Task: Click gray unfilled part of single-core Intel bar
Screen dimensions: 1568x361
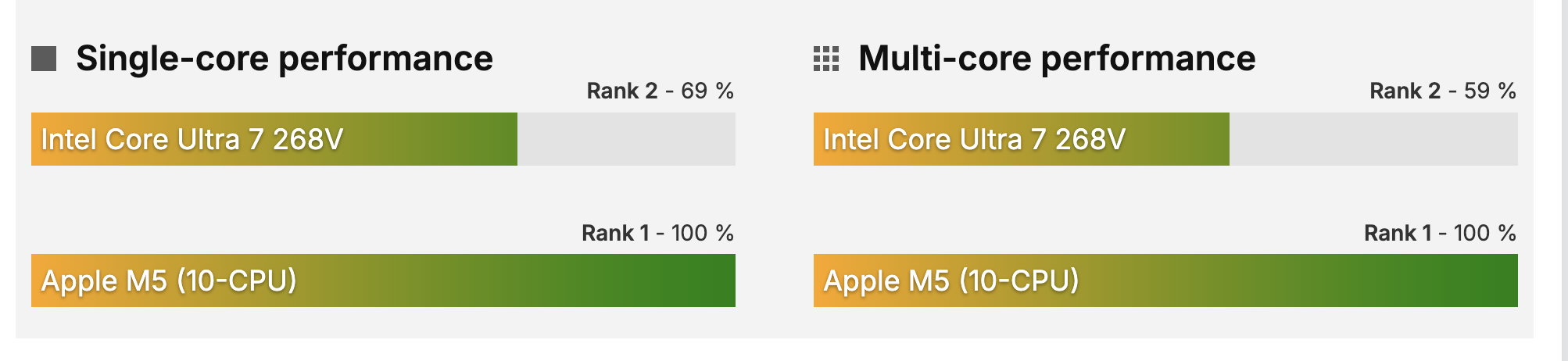Action: click(x=626, y=139)
